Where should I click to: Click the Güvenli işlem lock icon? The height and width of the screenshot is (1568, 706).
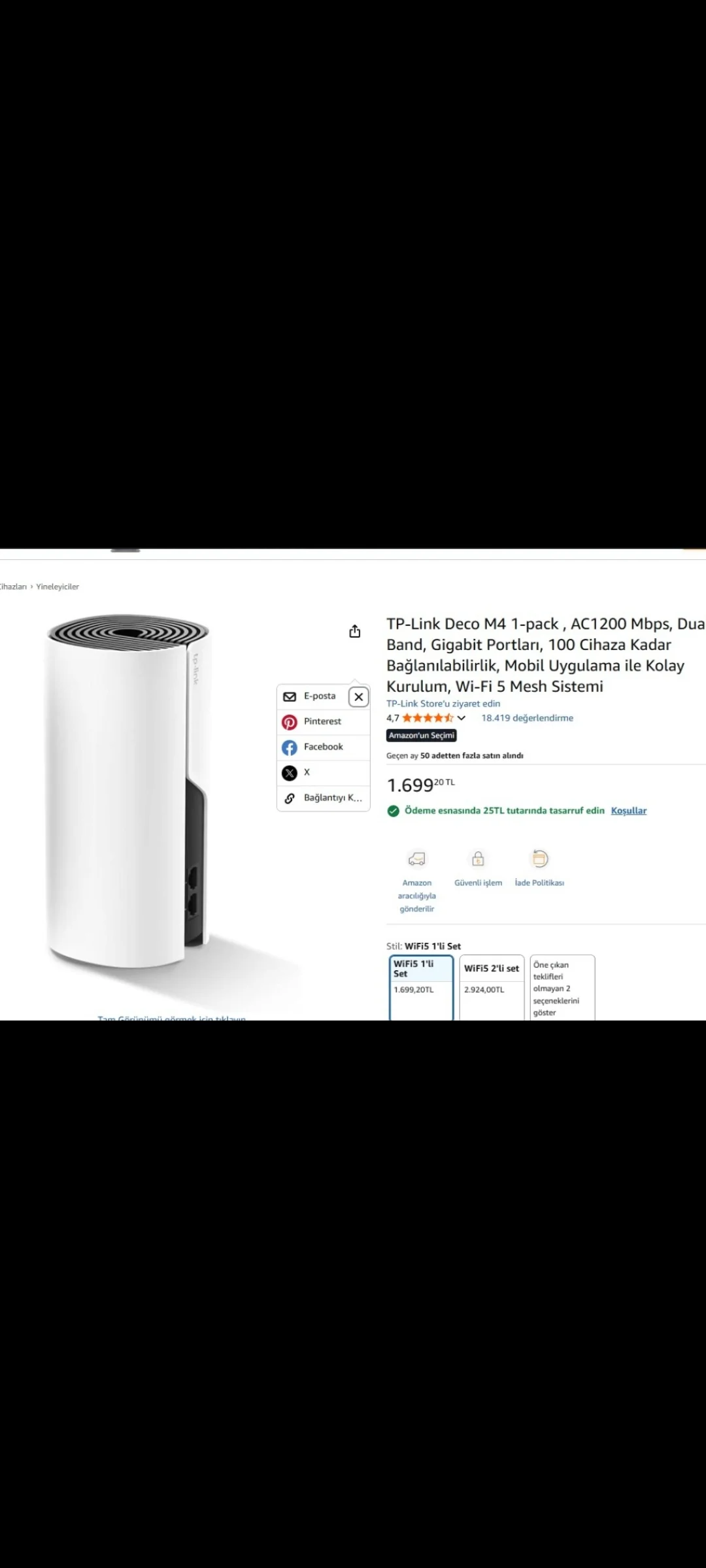pos(479,858)
